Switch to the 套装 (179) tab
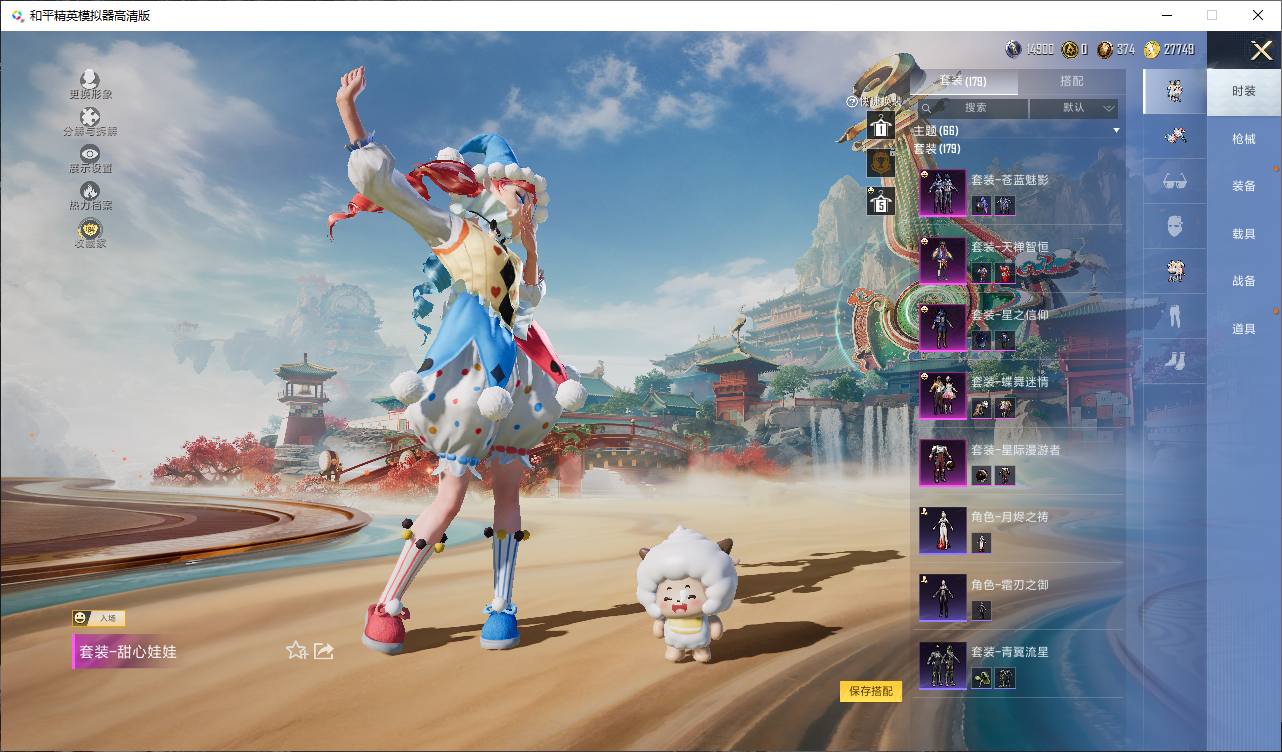The width and height of the screenshot is (1282, 752). click(962, 81)
